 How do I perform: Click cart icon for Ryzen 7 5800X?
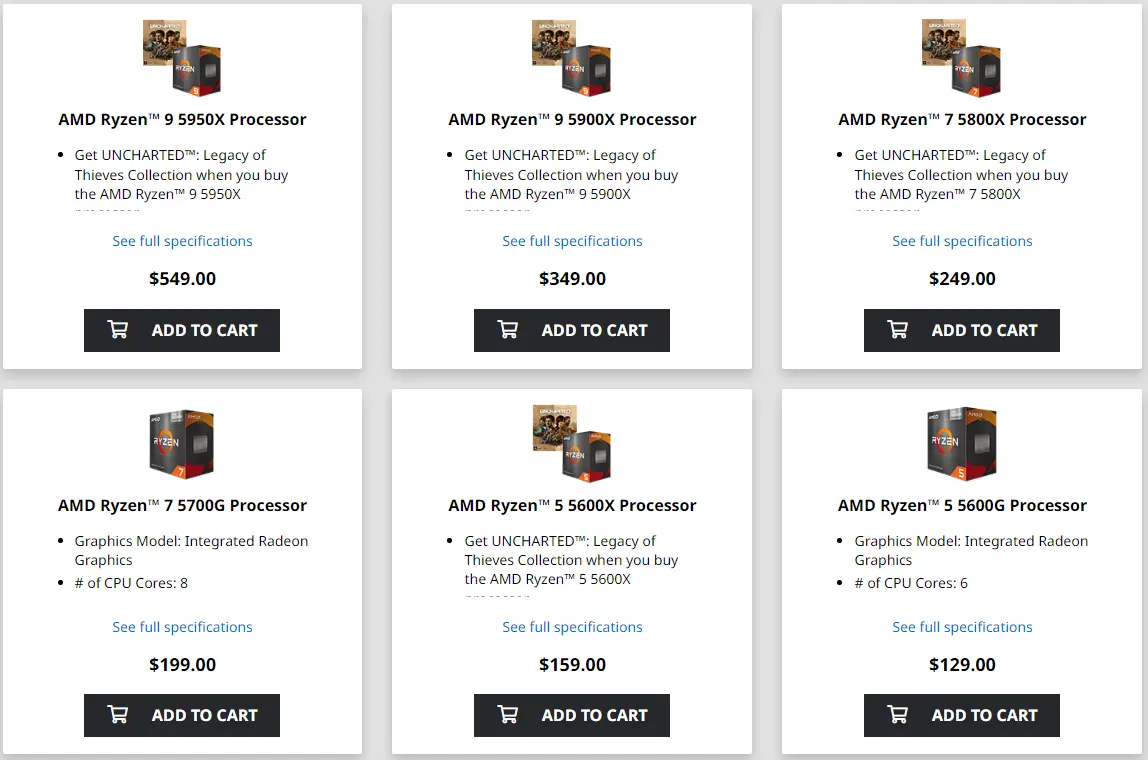click(898, 330)
